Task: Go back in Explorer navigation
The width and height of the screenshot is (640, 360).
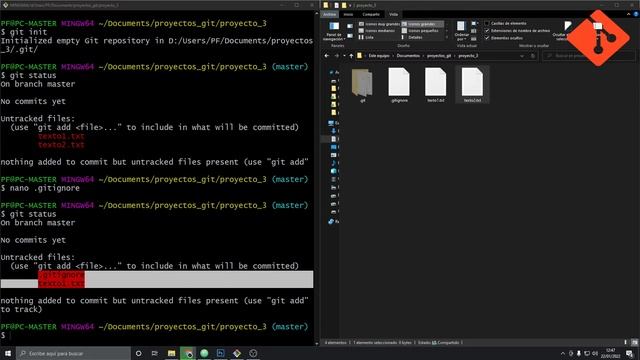Action: 327,56
